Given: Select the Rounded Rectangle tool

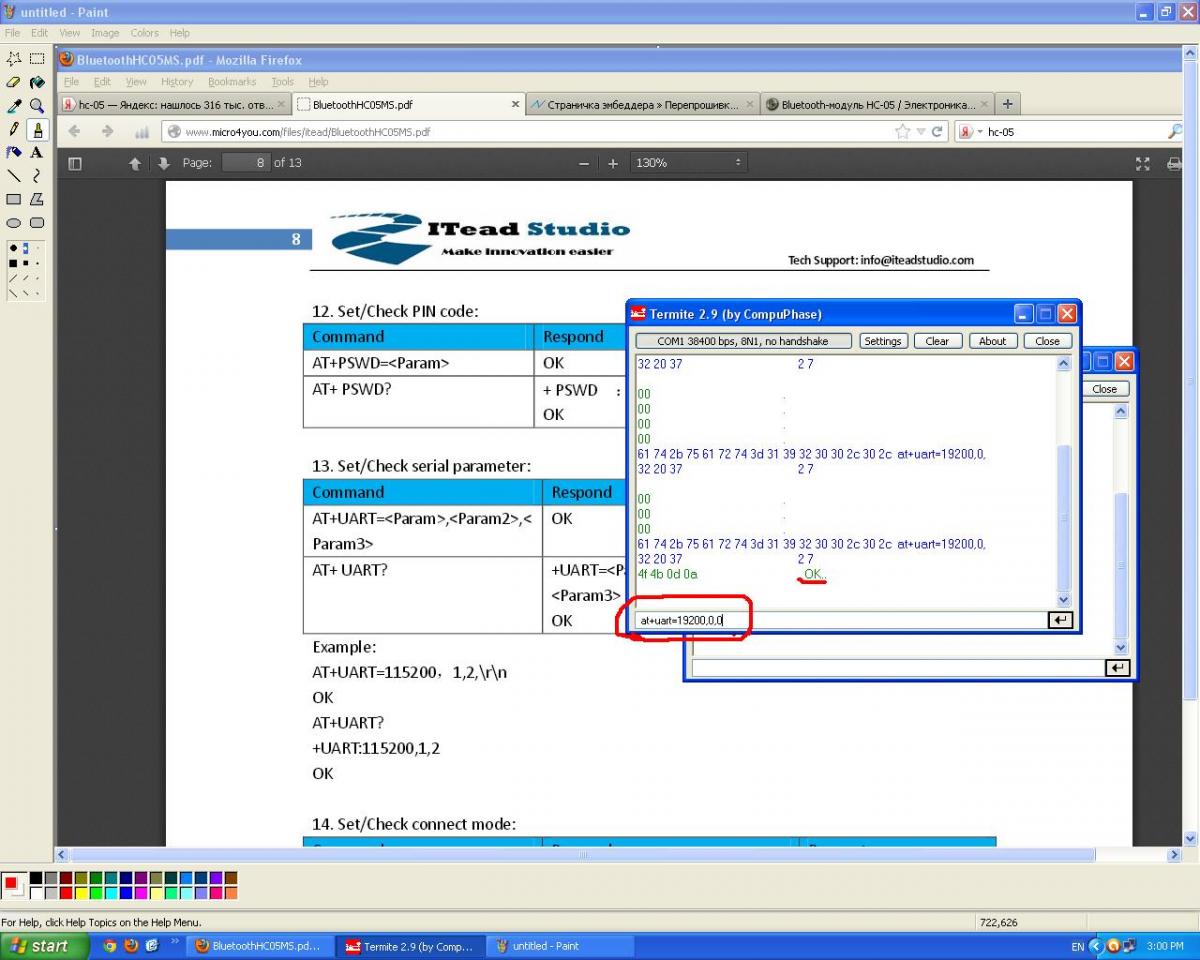Looking at the screenshot, I should tap(37, 222).
